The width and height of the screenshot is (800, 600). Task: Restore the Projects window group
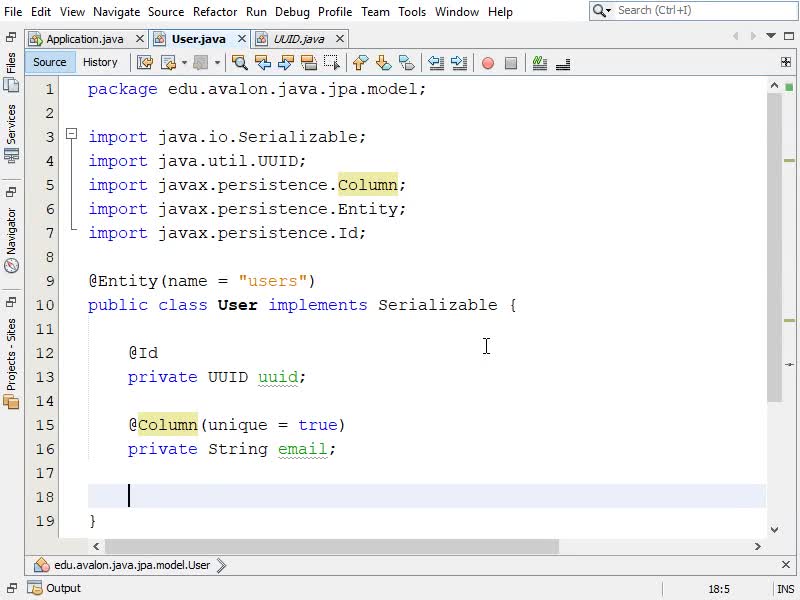click(x=11, y=302)
